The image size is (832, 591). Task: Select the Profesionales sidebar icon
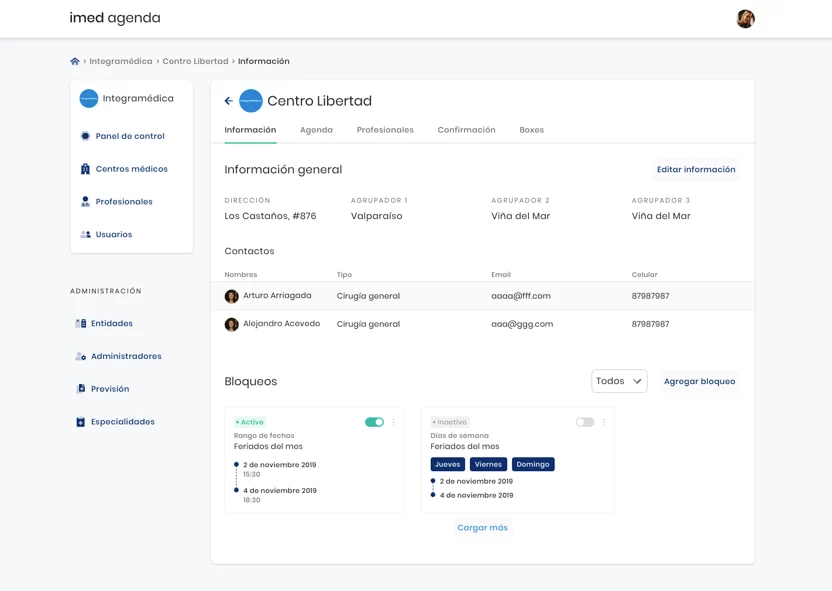click(85, 202)
